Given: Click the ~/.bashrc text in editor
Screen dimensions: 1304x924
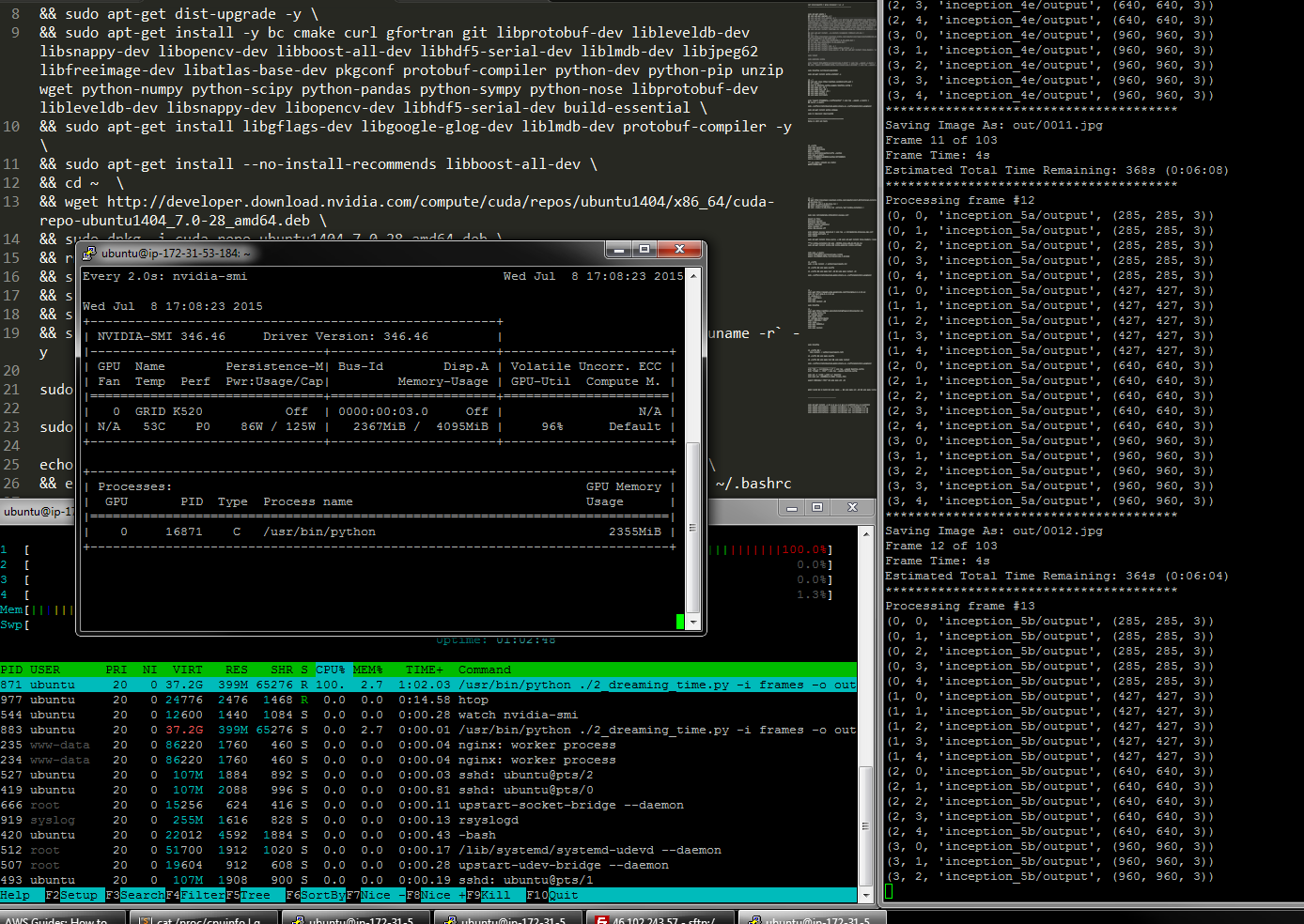Looking at the screenshot, I should [753, 483].
